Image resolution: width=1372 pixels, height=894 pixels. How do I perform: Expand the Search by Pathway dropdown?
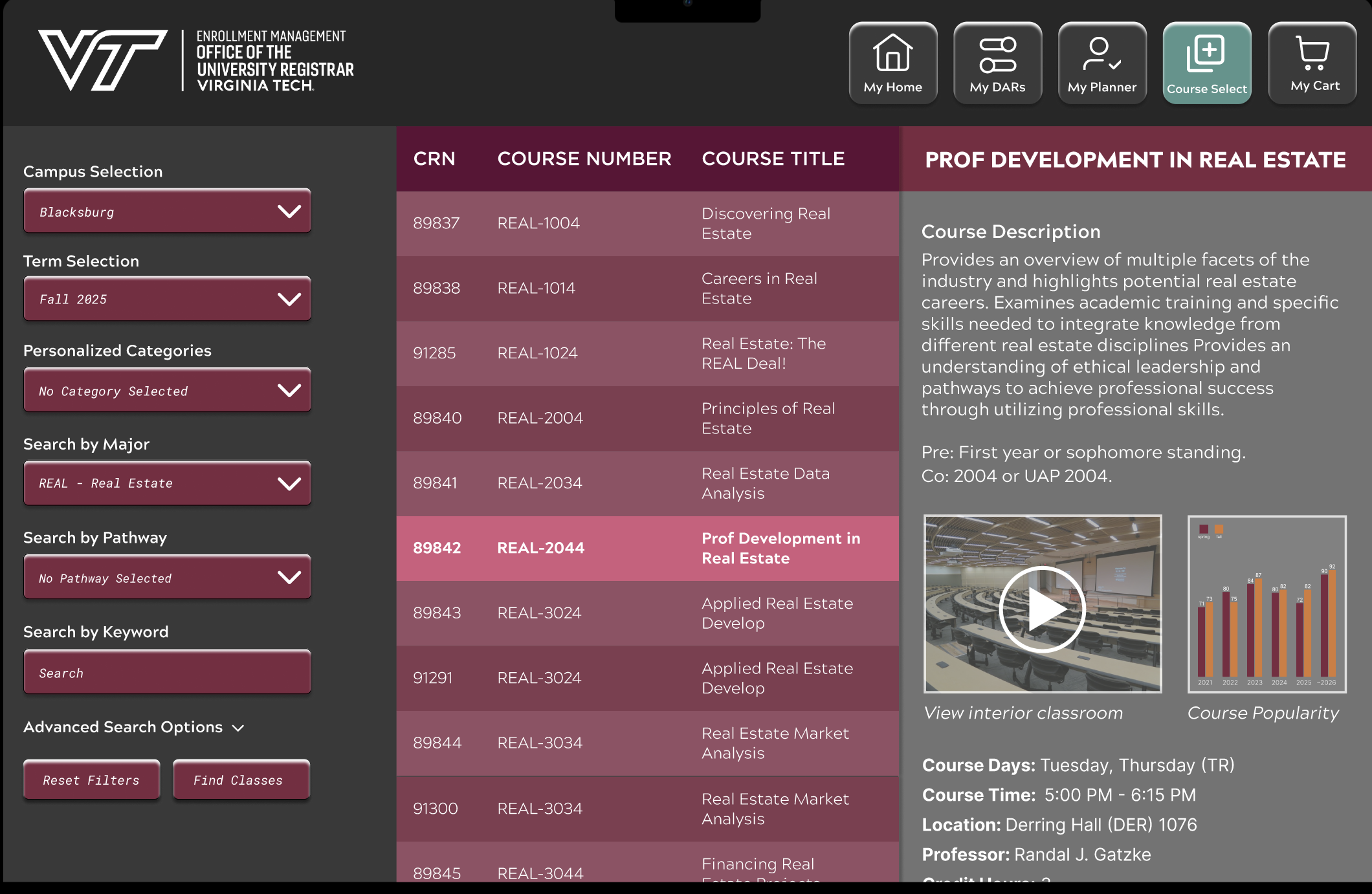(x=167, y=578)
